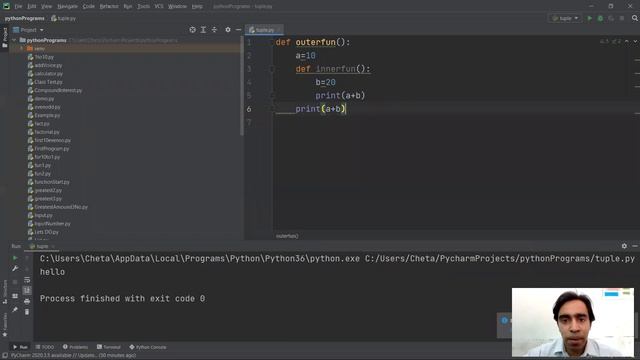Open the Edit menu
The width and height of the screenshot is (640, 360).
pyautogui.click(x=32, y=7)
